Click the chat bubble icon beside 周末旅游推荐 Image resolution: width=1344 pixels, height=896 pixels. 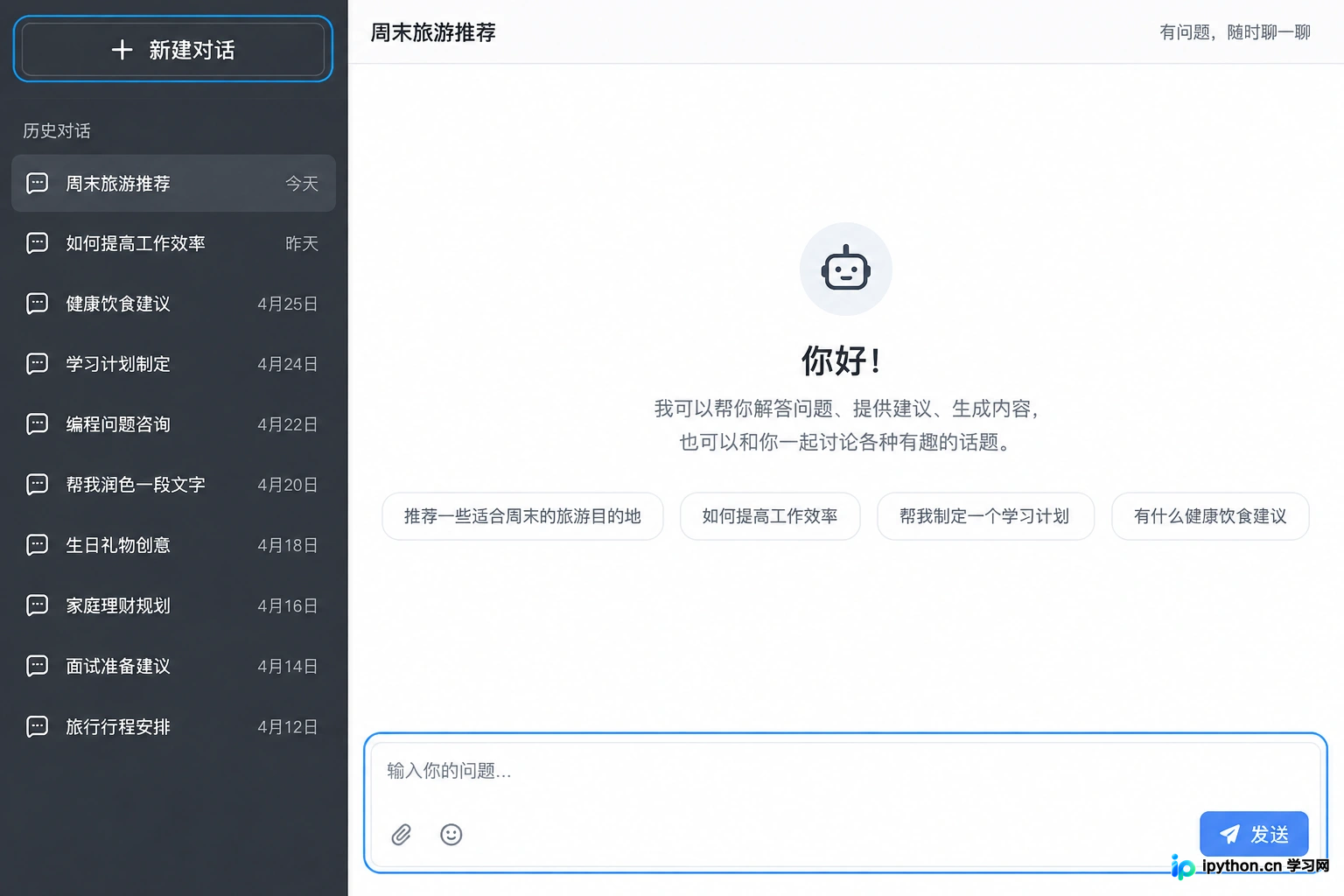click(x=38, y=183)
